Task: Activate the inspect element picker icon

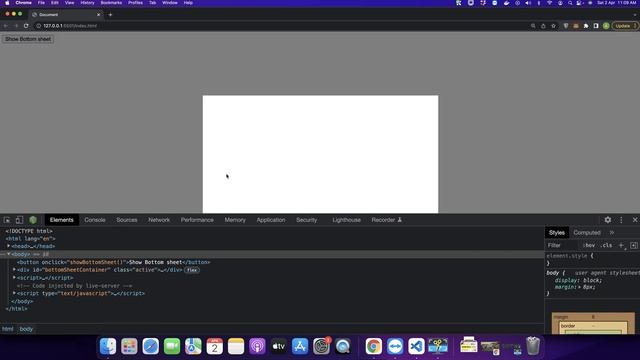Action: tap(7, 220)
